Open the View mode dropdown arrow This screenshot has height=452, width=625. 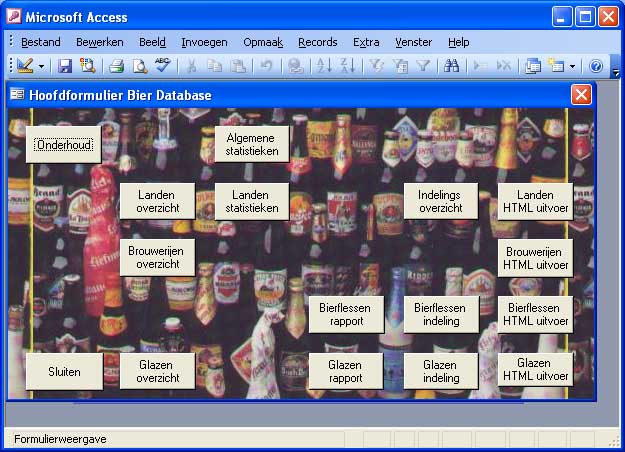click(x=41, y=66)
